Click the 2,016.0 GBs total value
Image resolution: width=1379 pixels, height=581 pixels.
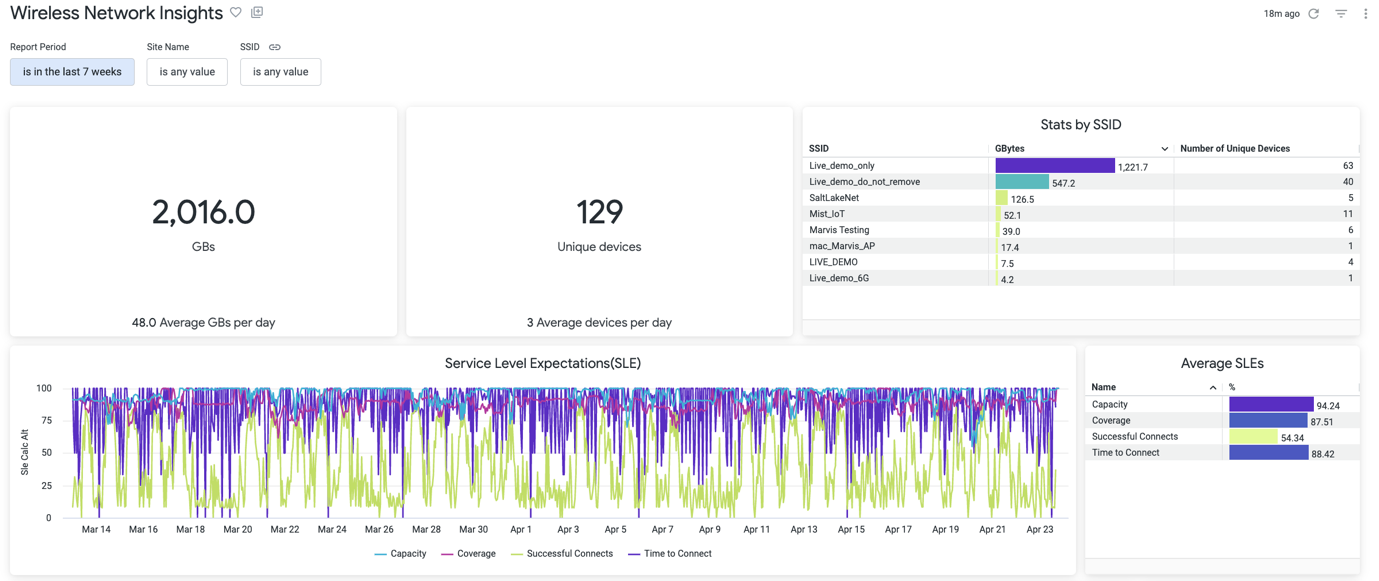(x=203, y=212)
